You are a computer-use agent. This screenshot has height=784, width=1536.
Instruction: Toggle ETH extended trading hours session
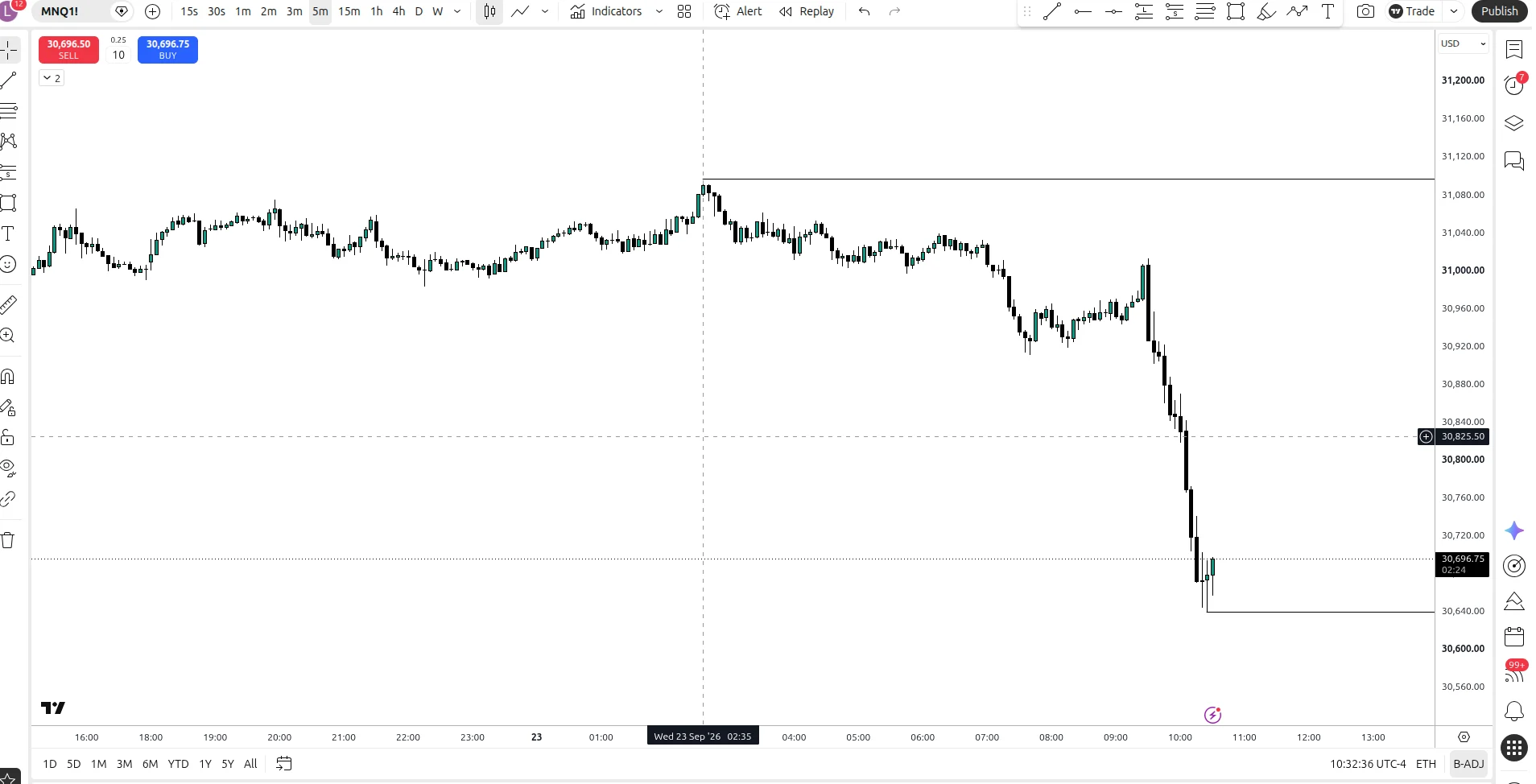click(1426, 764)
